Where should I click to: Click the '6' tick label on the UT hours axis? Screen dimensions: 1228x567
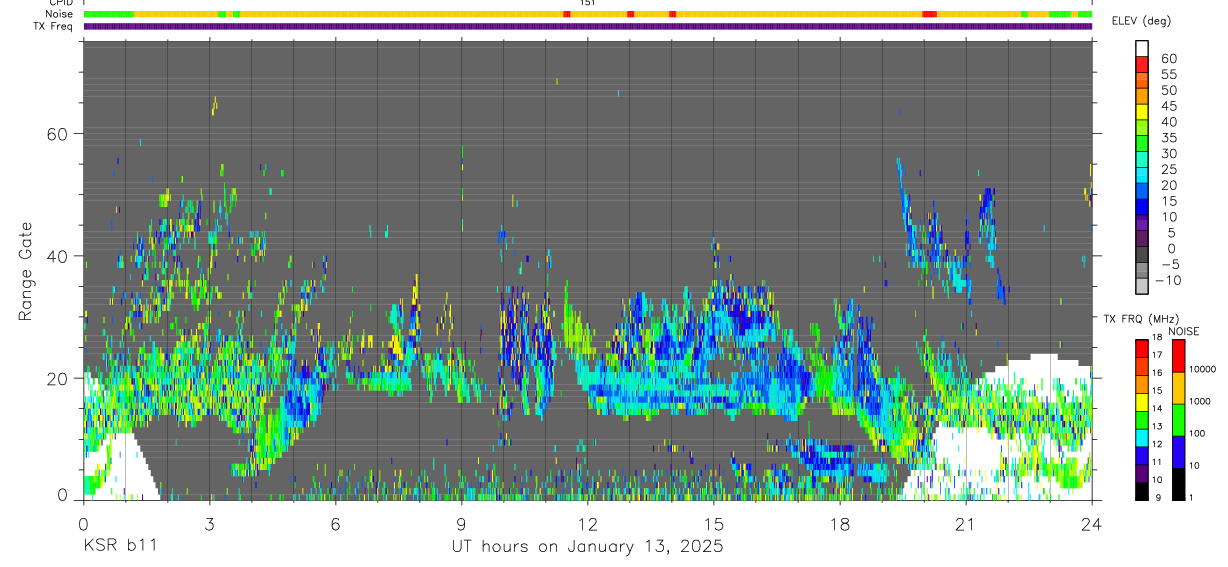[x=335, y=524]
